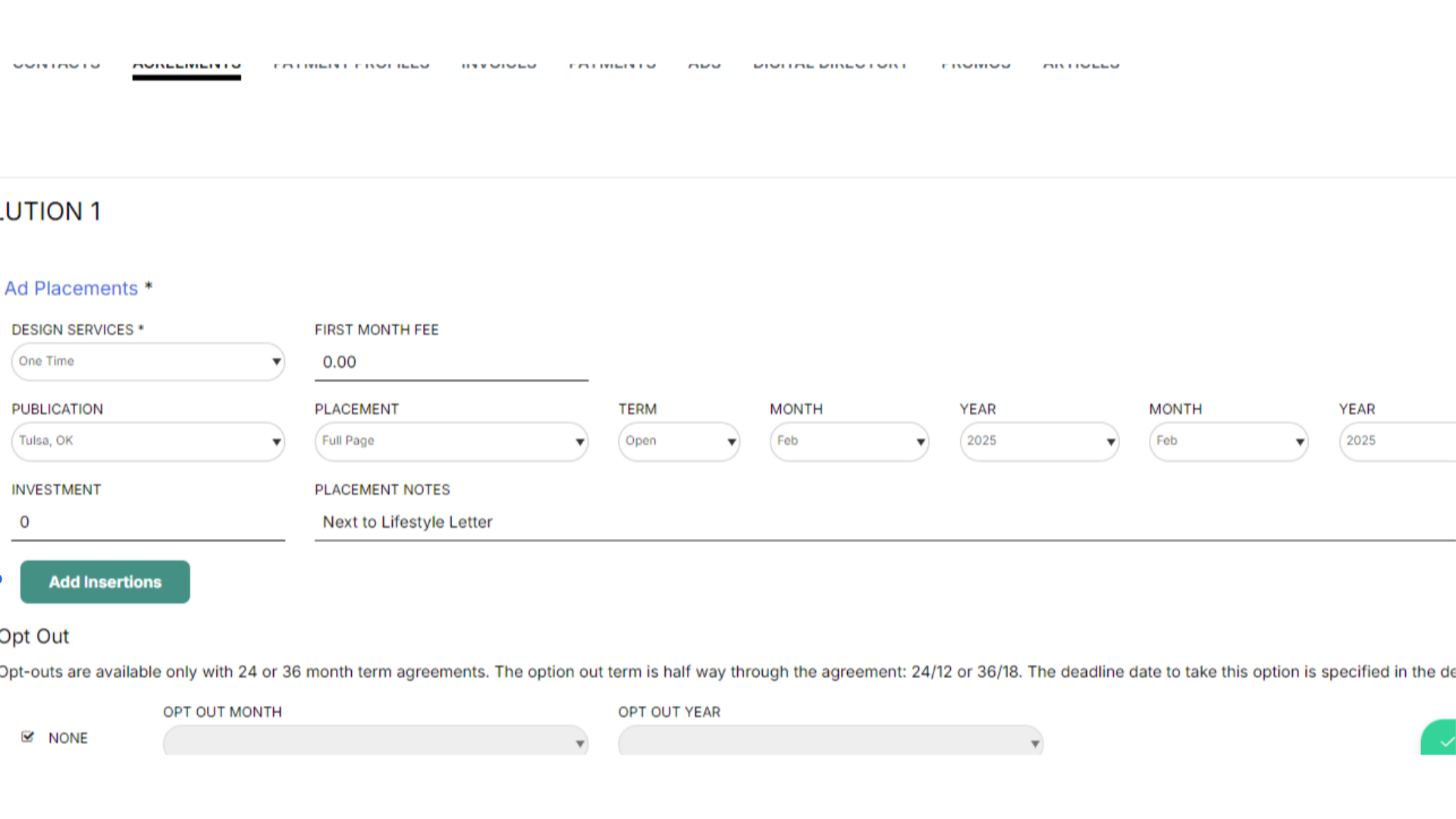Open the Digital Directory tab
This screenshot has width=1456, height=819.
[x=830, y=65]
